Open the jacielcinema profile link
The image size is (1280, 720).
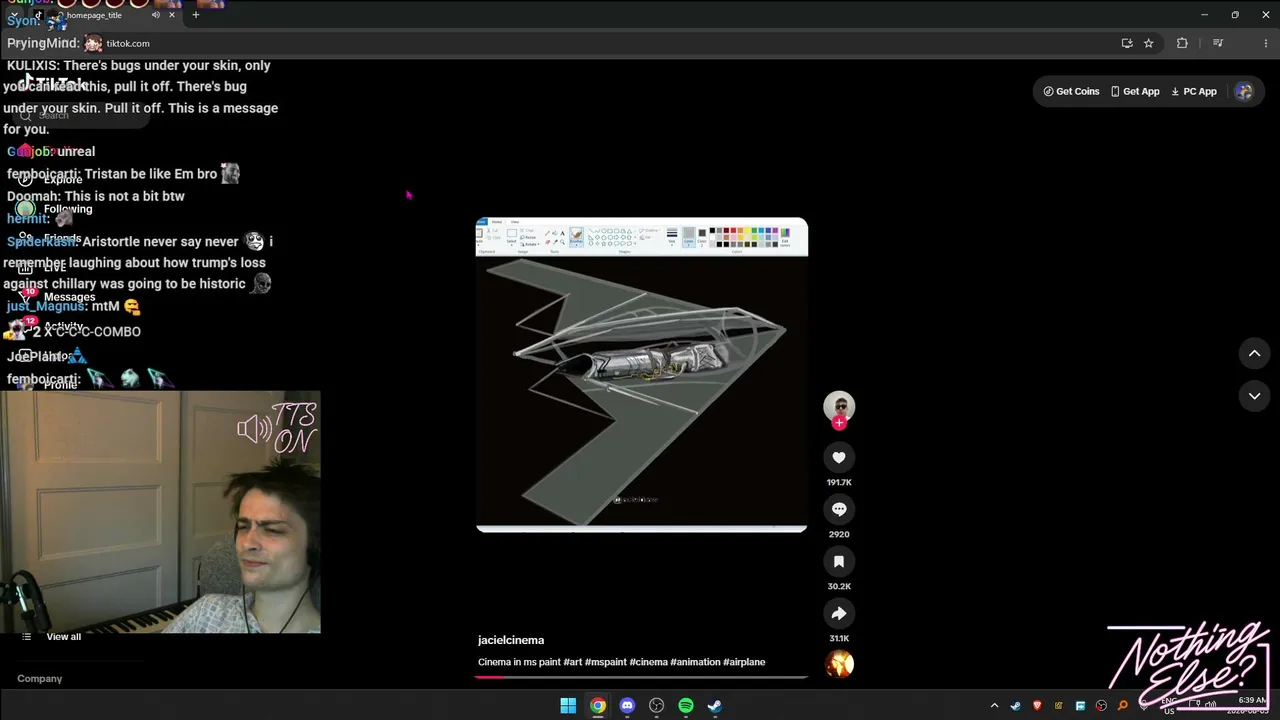pos(511,640)
